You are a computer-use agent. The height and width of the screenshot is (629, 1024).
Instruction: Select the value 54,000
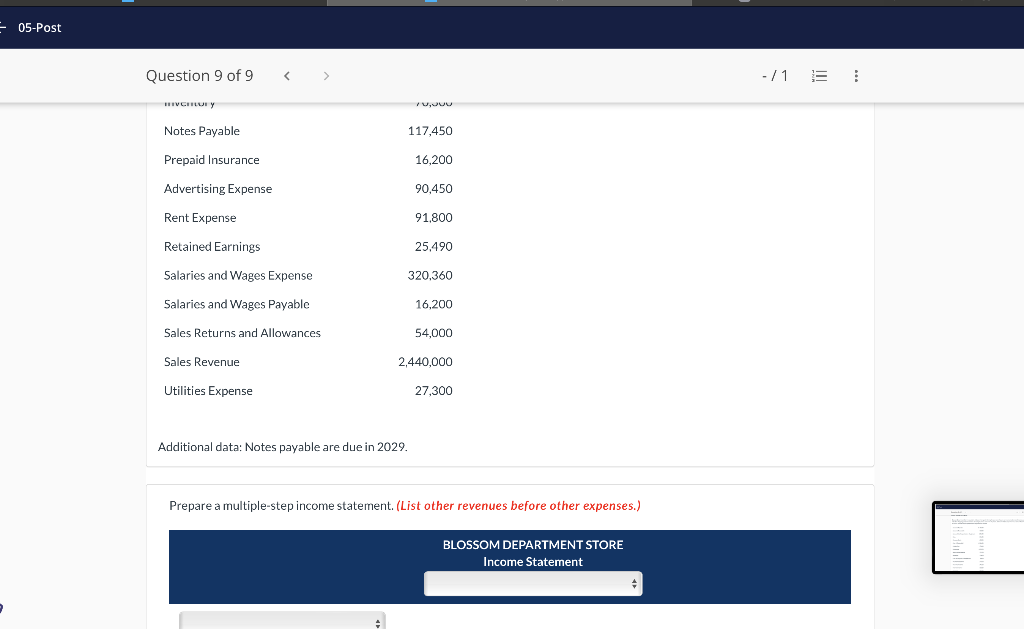point(434,332)
